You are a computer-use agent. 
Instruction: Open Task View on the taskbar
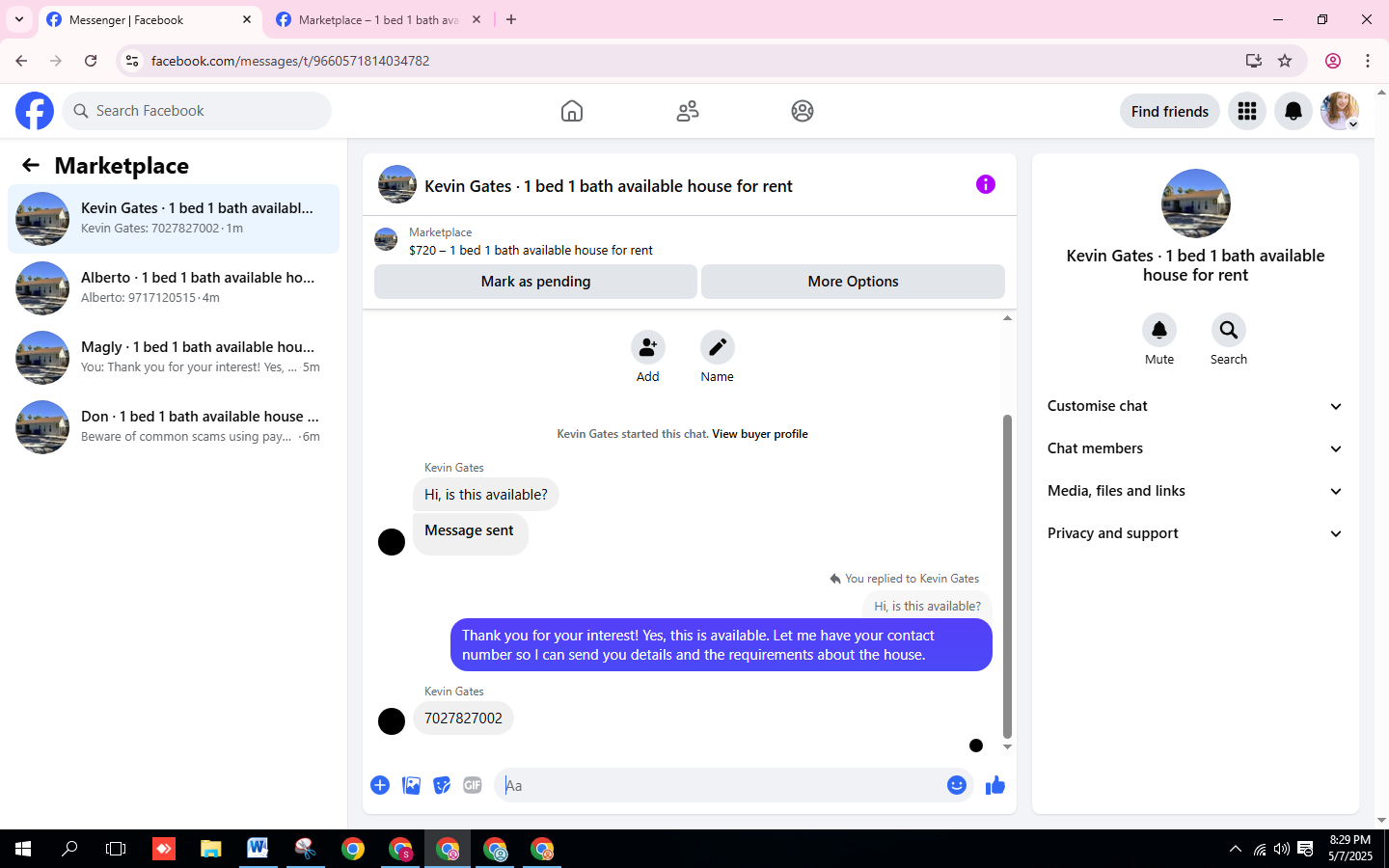tap(116, 849)
